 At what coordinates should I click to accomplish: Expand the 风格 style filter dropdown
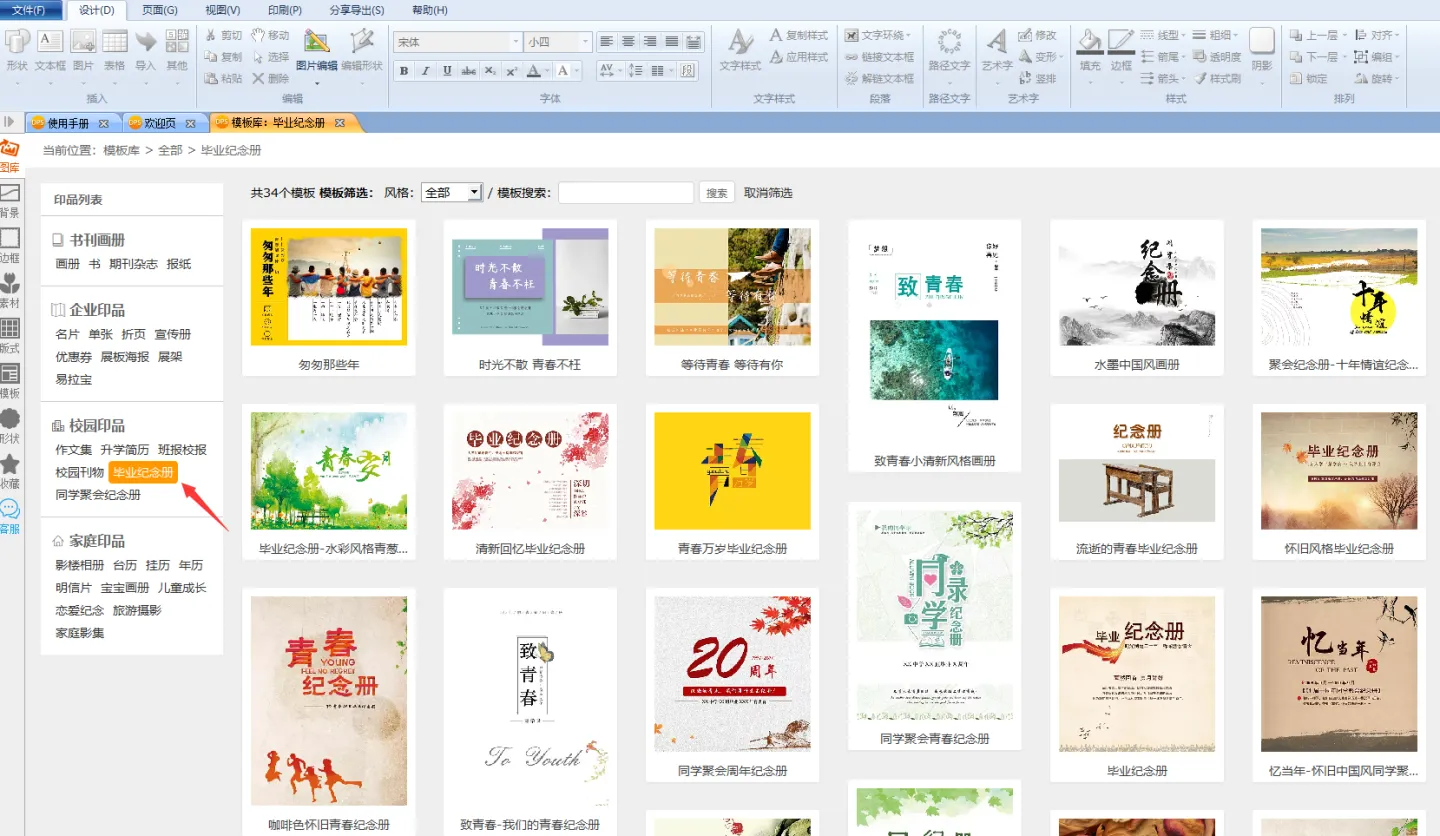pos(474,193)
